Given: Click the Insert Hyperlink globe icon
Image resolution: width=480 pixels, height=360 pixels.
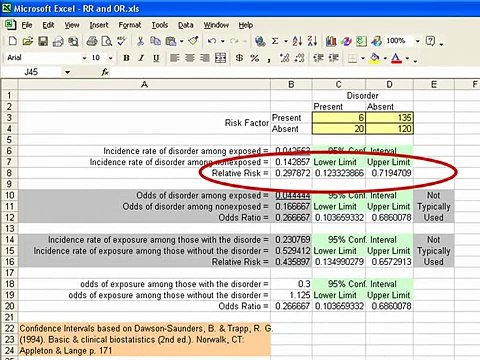Looking at the screenshot, I should [x=260, y=41].
